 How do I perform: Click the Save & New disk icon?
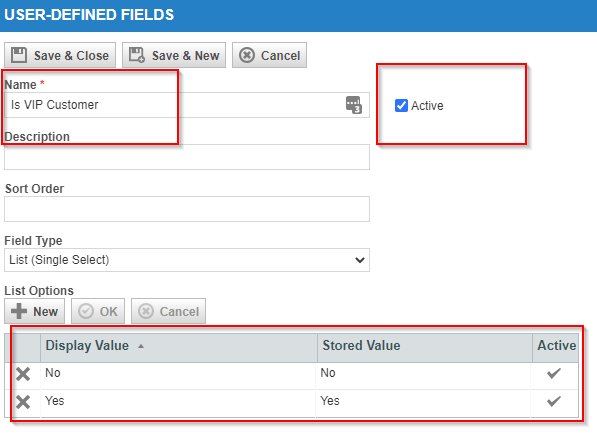click(137, 55)
